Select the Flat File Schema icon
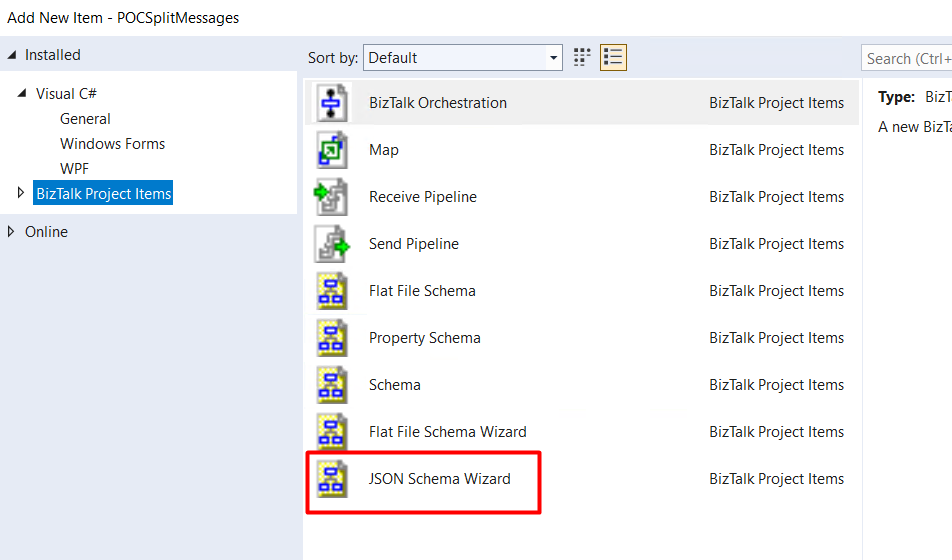Viewport: 952px width, 560px height. (x=332, y=291)
